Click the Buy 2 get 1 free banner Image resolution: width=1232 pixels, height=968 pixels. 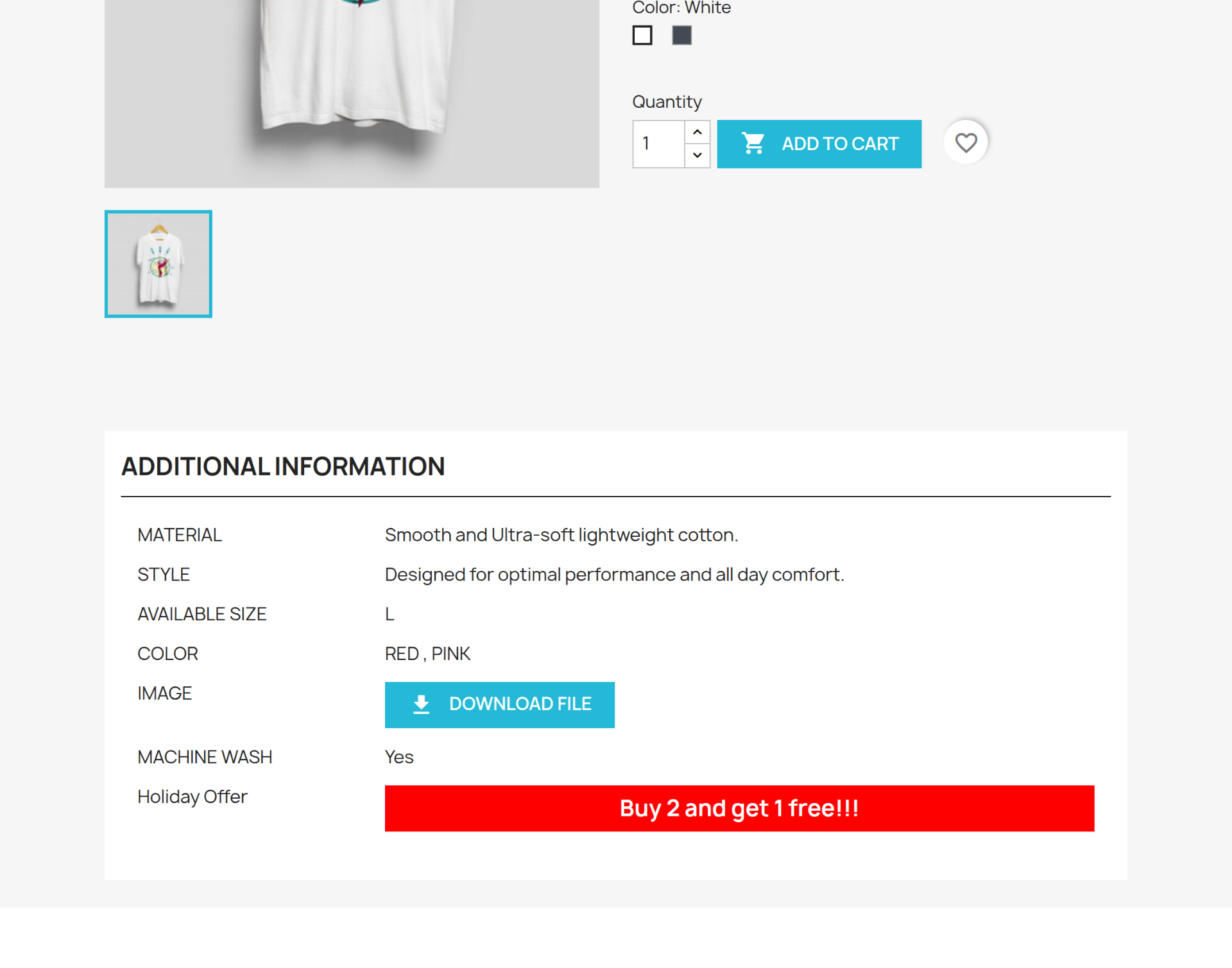click(739, 808)
